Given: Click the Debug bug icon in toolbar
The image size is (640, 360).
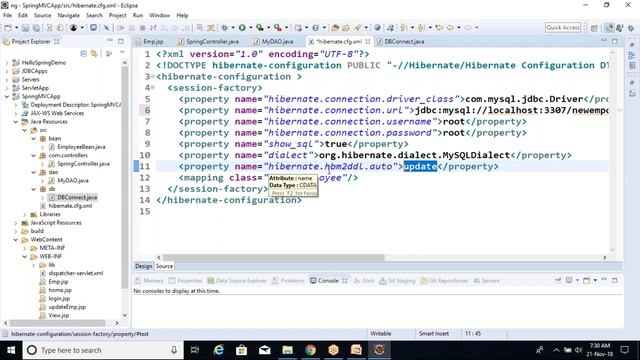Looking at the screenshot, I should point(224,28).
